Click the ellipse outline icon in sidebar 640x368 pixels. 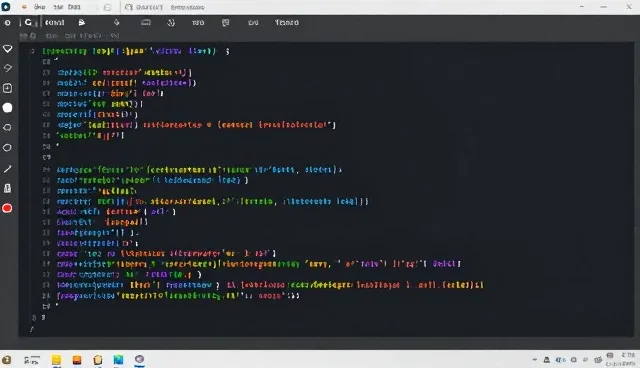pyautogui.click(x=7, y=148)
